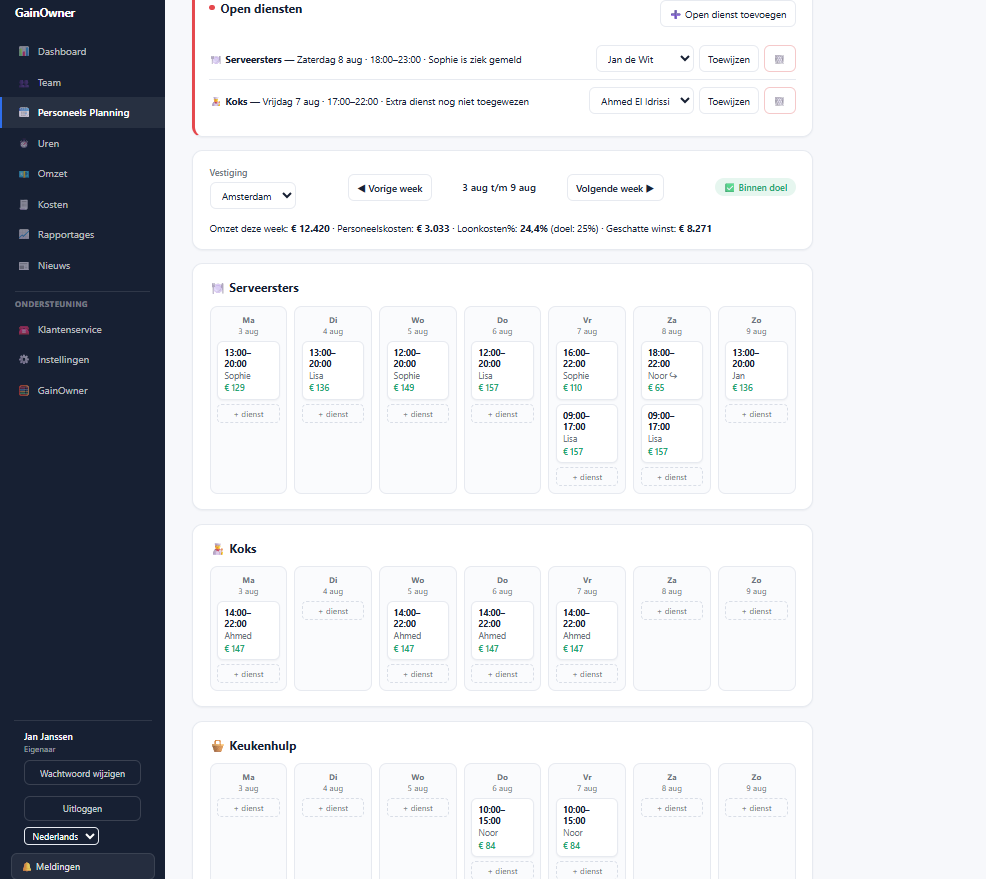
Task: Click the Rapportages chart icon
Action: coord(24,235)
